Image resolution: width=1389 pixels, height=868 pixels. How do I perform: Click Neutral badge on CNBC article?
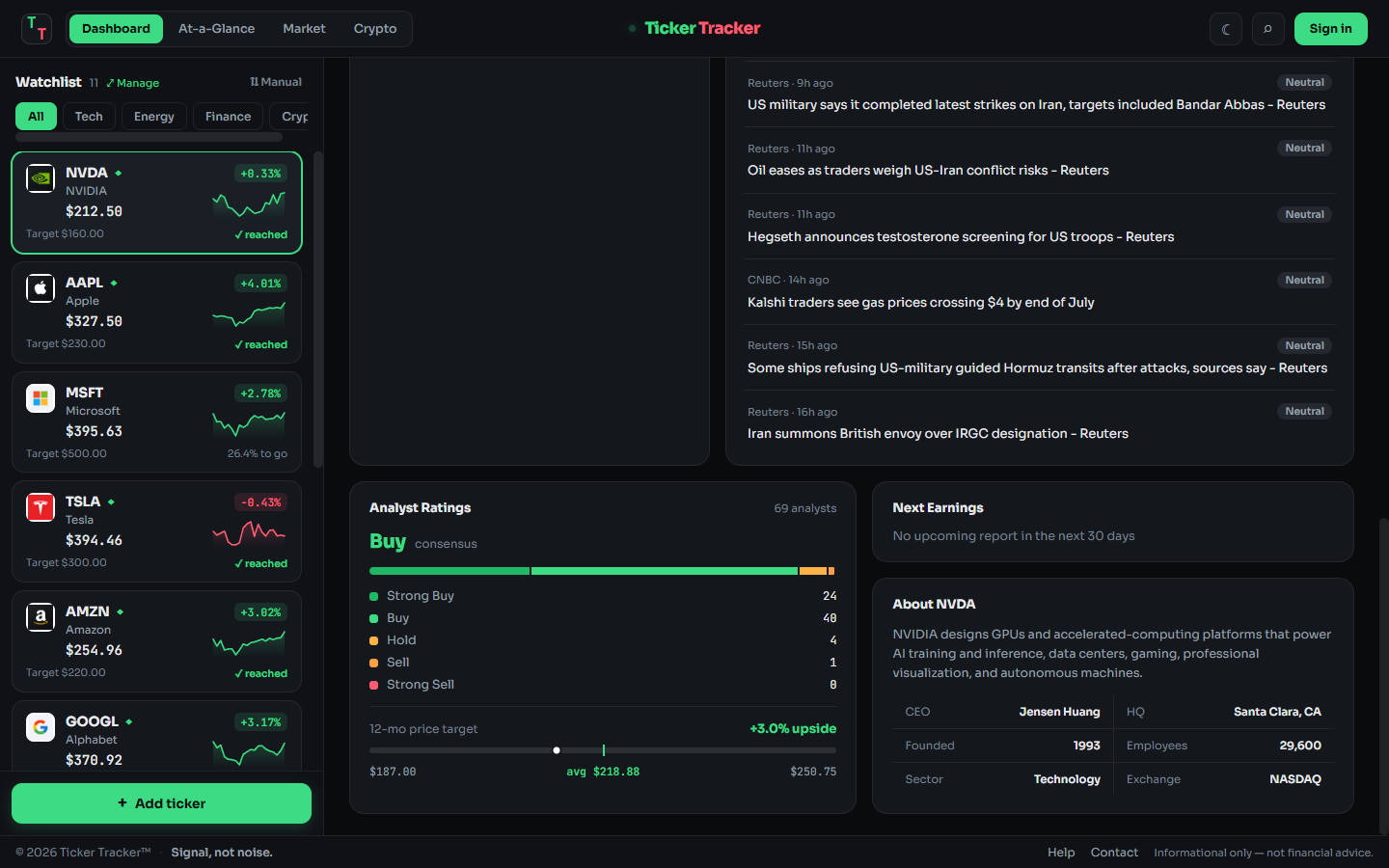[1304, 280]
